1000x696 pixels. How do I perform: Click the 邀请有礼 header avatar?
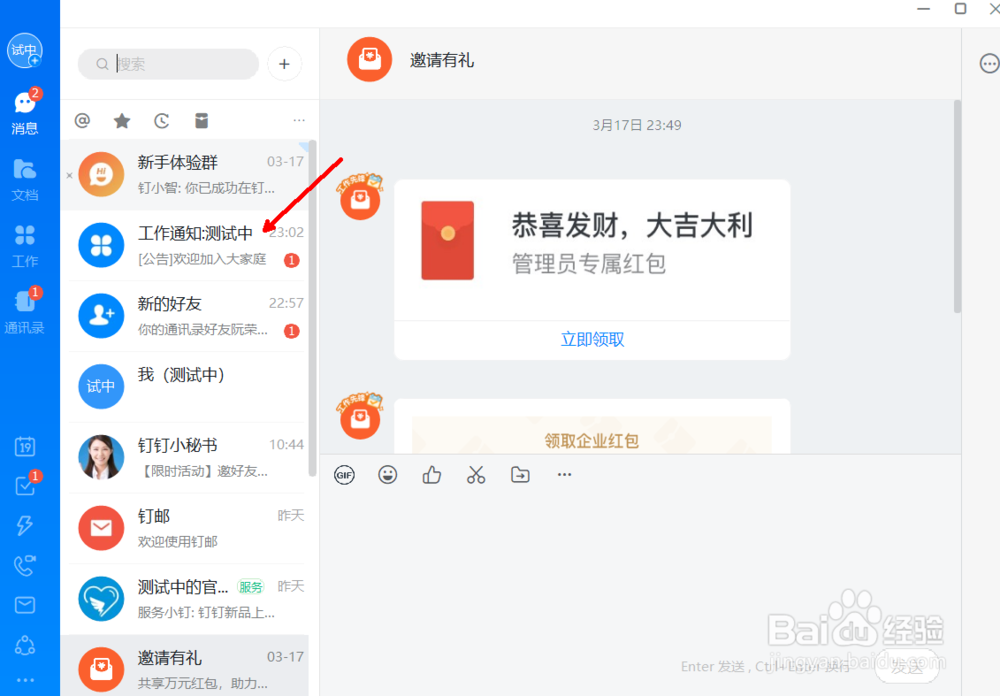pyautogui.click(x=369, y=59)
